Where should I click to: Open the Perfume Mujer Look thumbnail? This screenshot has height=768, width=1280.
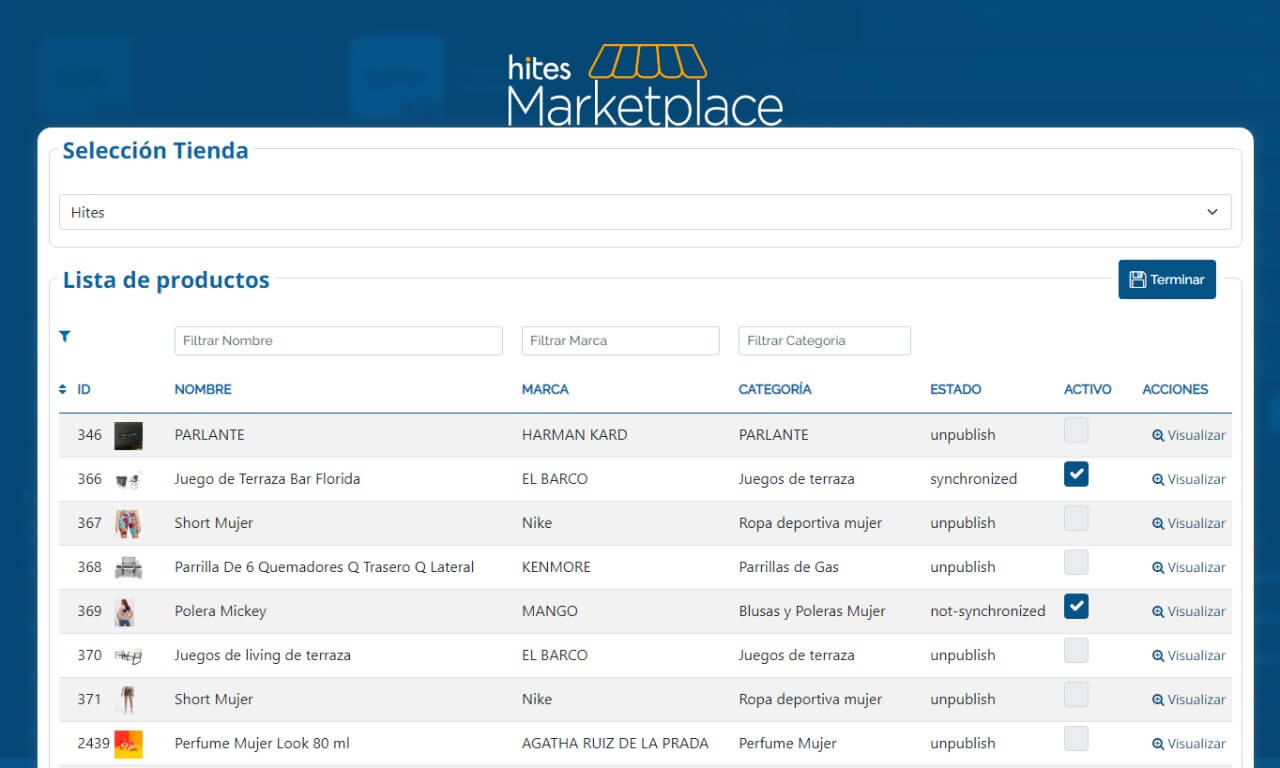pyautogui.click(x=128, y=744)
